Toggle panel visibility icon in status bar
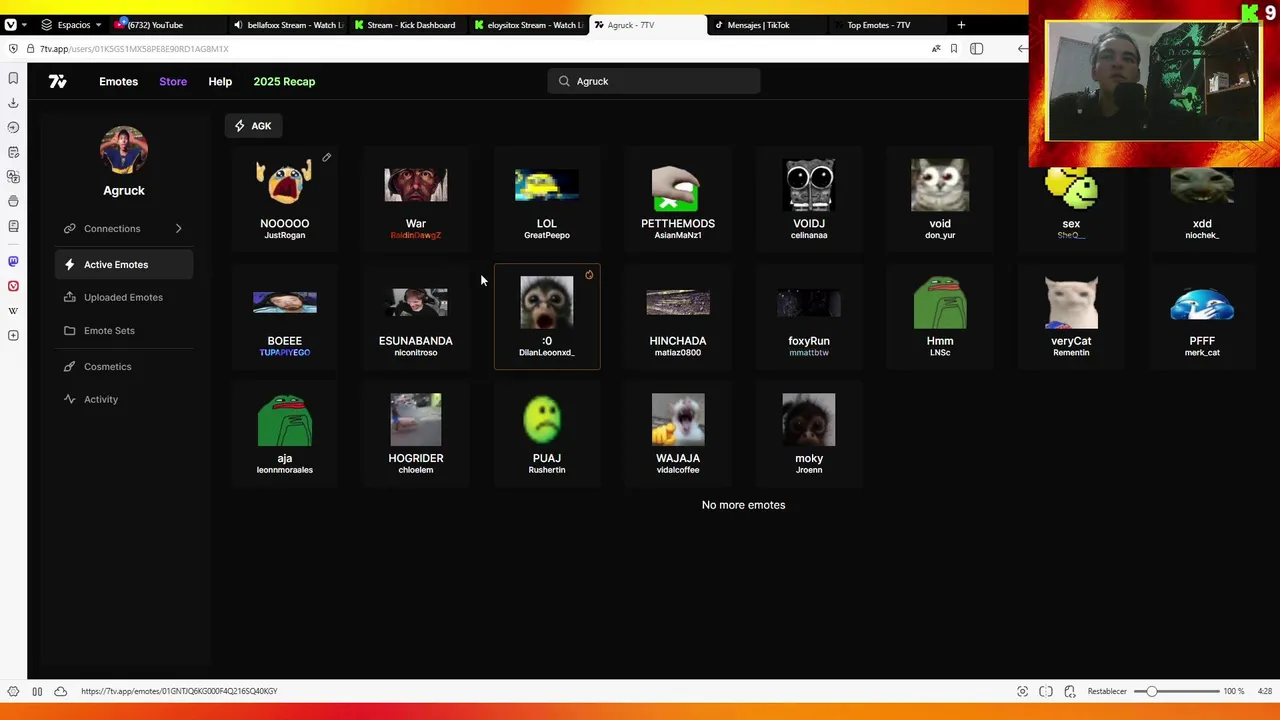 point(37,691)
